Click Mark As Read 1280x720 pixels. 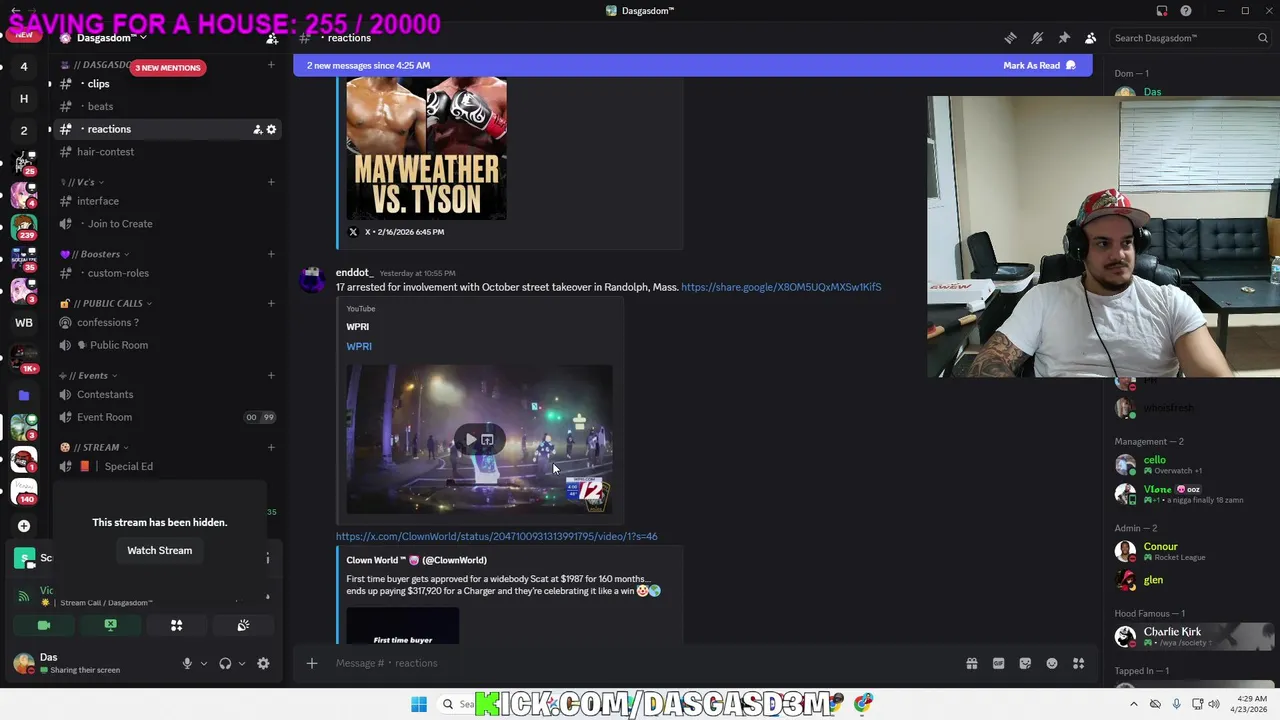[x=1039, y=65]
